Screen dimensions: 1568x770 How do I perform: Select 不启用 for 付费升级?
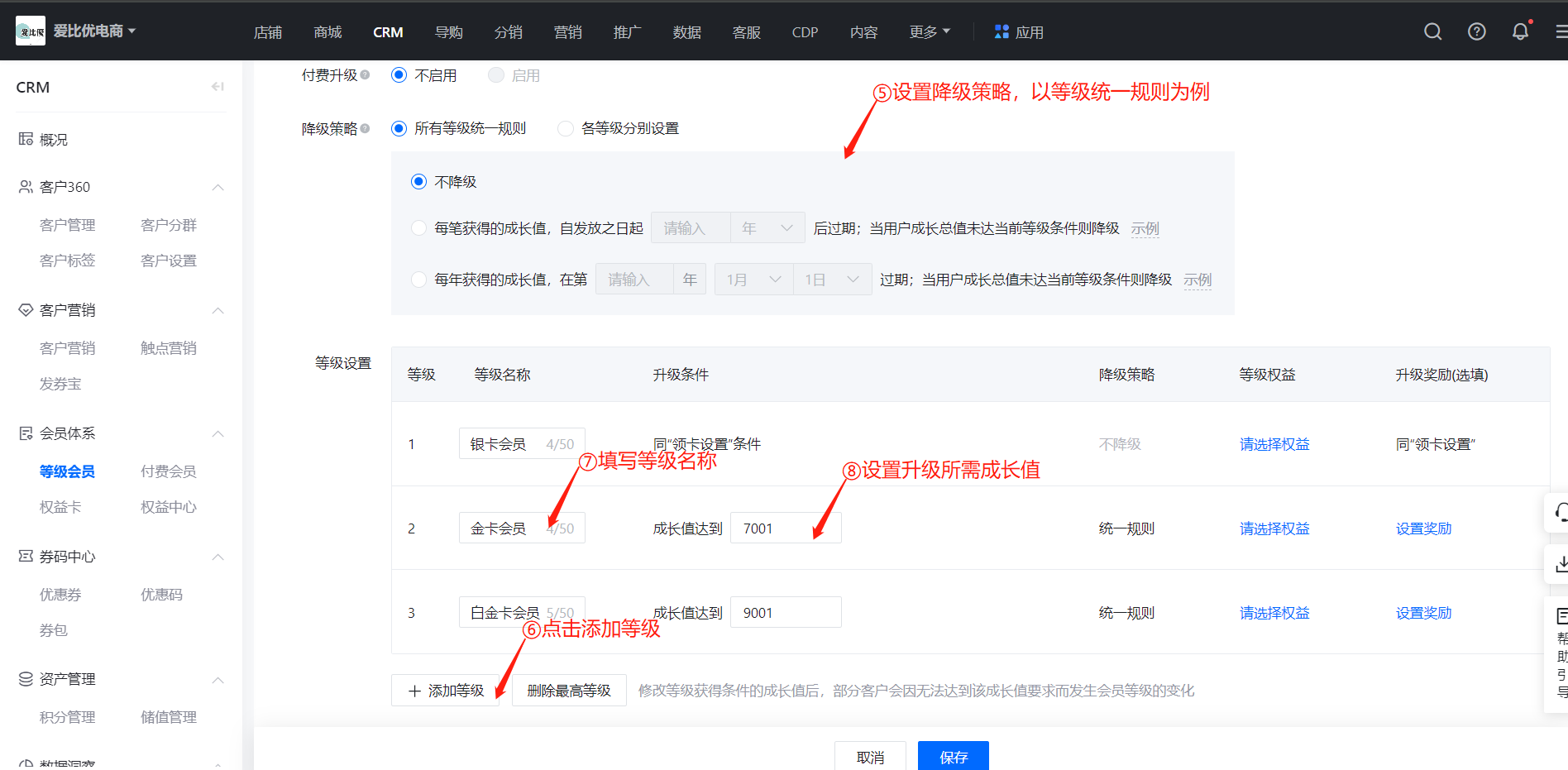(399, 75)
